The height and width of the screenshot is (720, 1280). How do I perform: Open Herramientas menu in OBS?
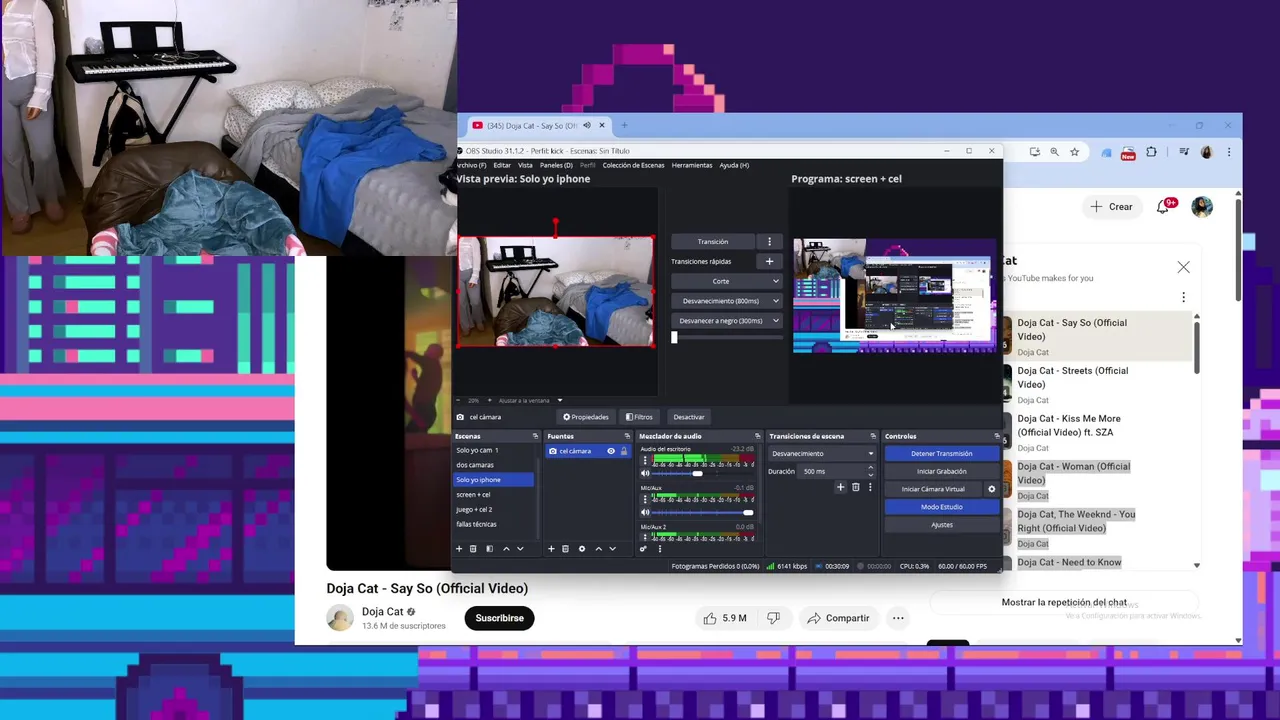tap(692, 165)
